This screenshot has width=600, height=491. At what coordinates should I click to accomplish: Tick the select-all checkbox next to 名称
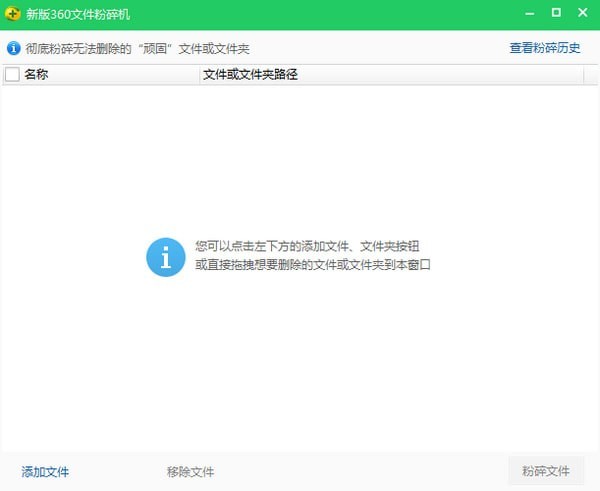(12, 74)
